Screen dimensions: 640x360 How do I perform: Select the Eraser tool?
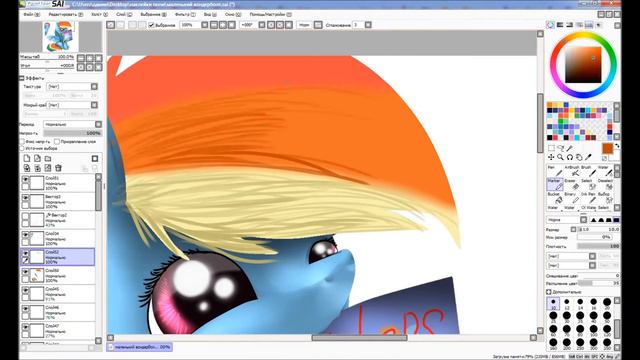click(x=571, y=184)
